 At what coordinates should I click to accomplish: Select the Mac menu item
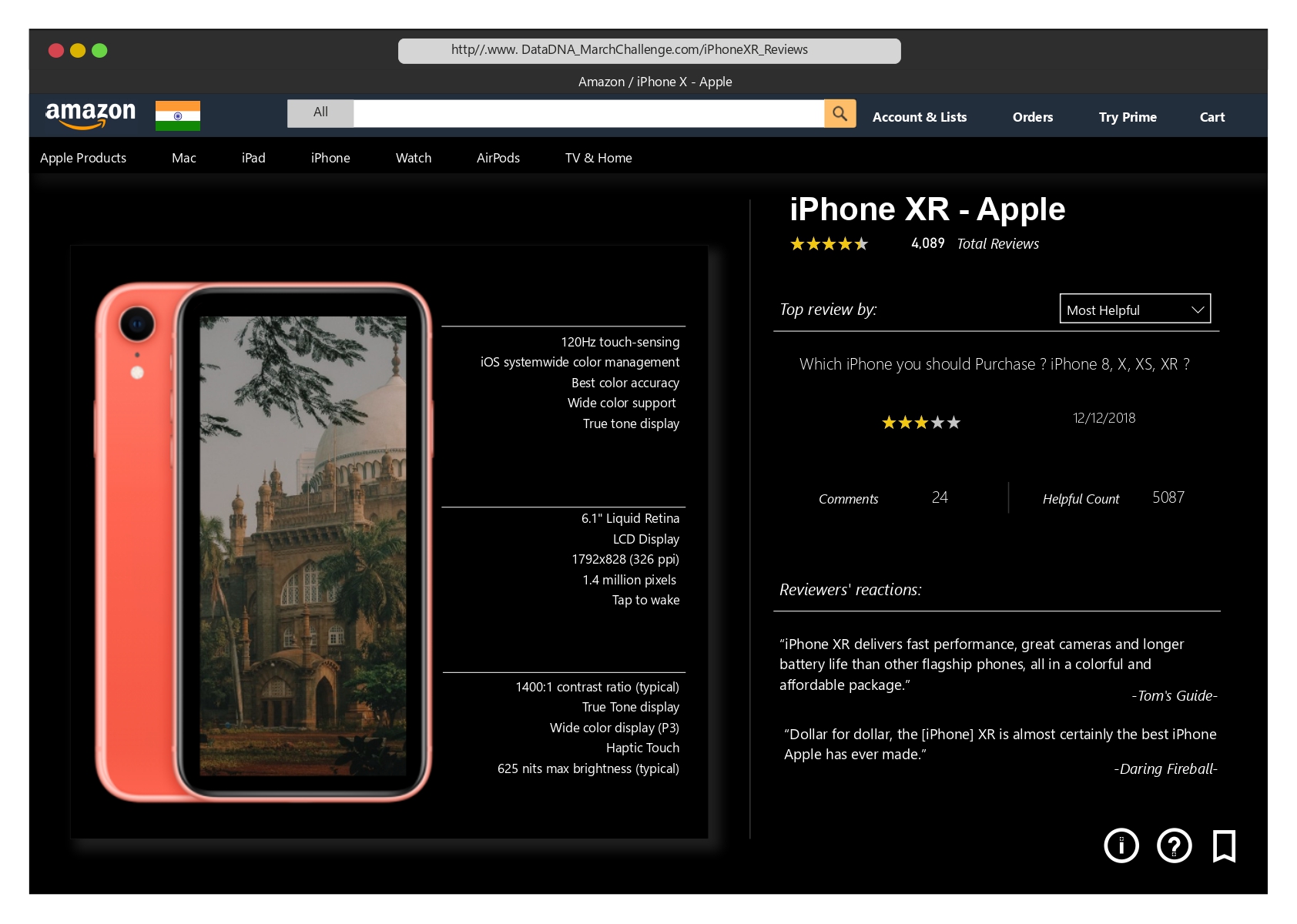pos(184,158)
